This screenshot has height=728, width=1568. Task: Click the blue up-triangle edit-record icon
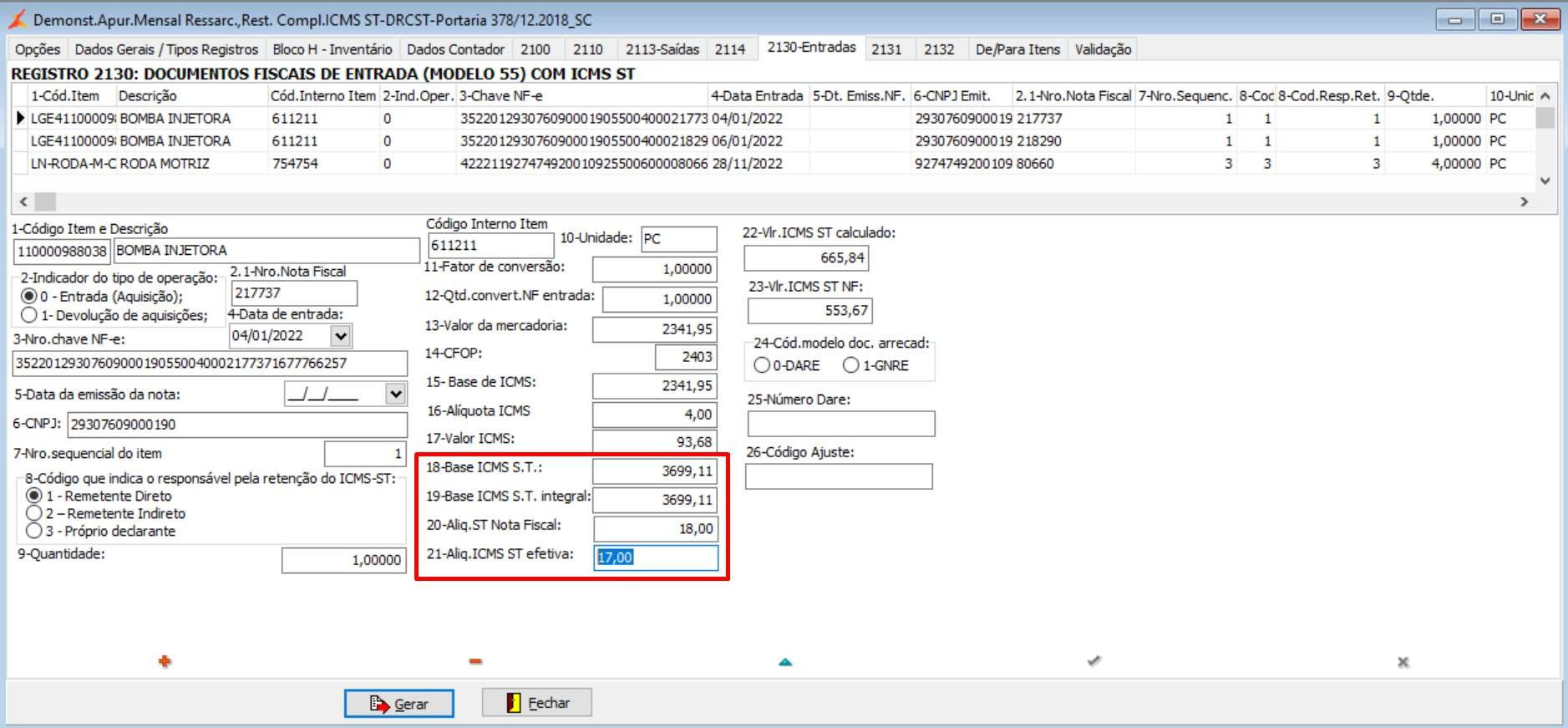tap(785, 662)
